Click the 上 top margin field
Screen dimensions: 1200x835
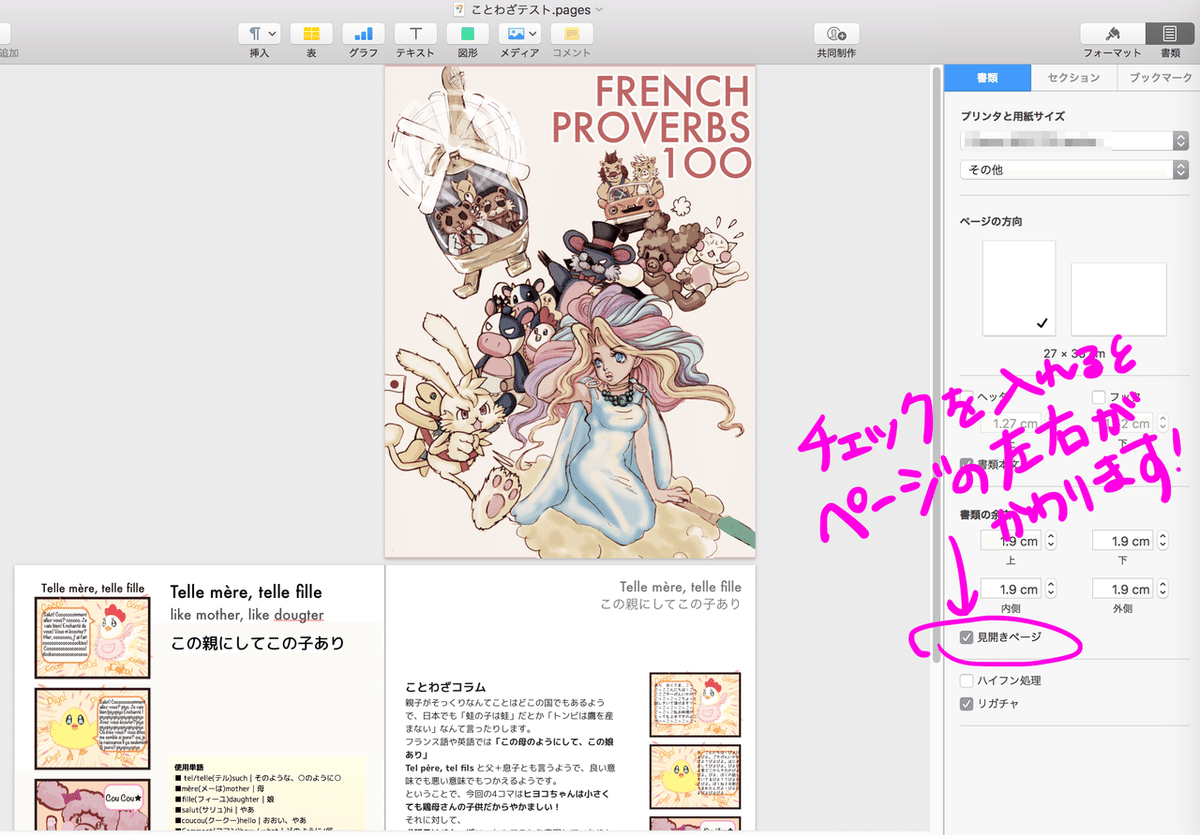[x=1010, y=540]
